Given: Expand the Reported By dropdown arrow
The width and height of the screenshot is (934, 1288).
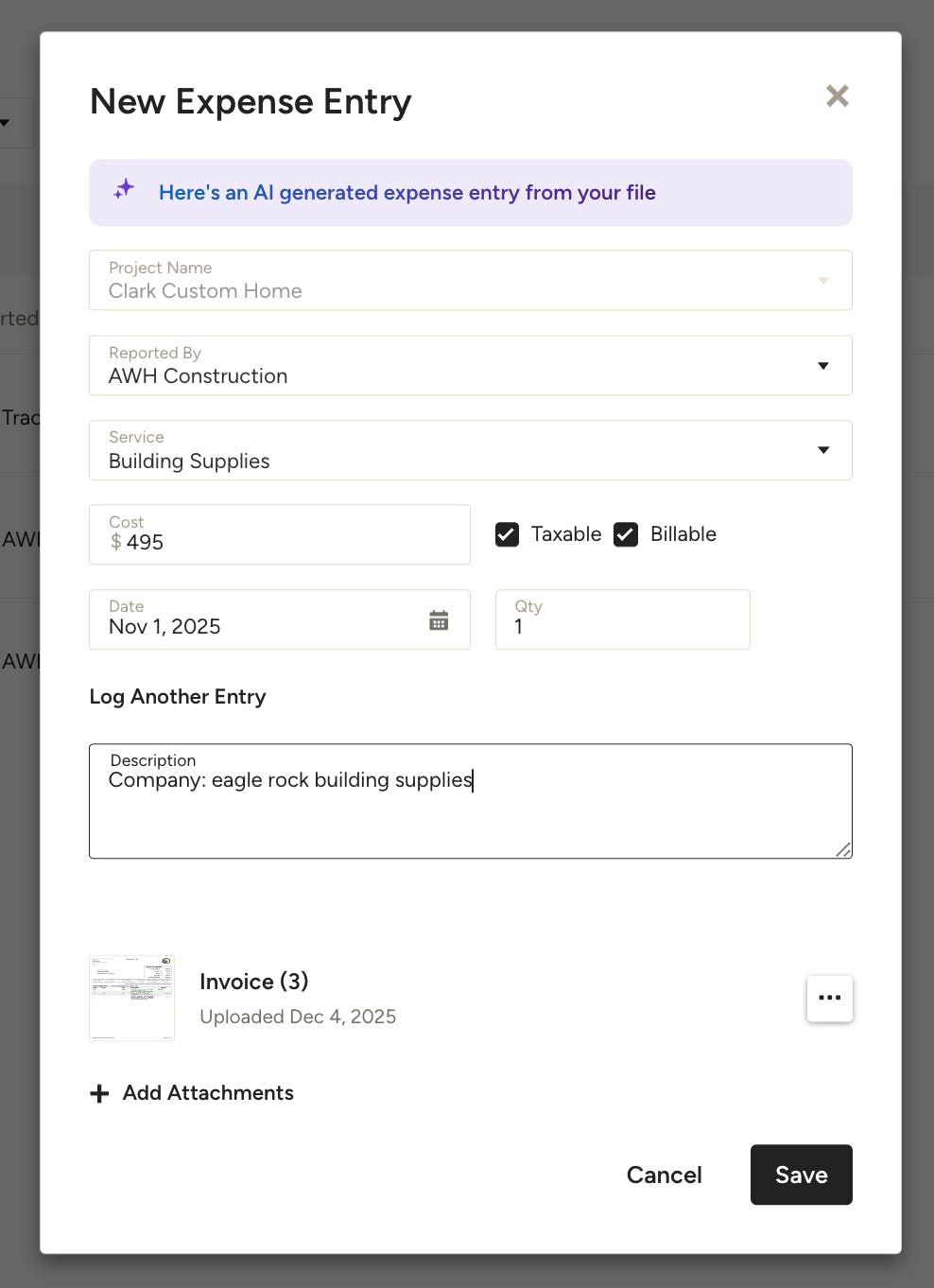Looking at the screenshot, I should [x=822, y=366].
